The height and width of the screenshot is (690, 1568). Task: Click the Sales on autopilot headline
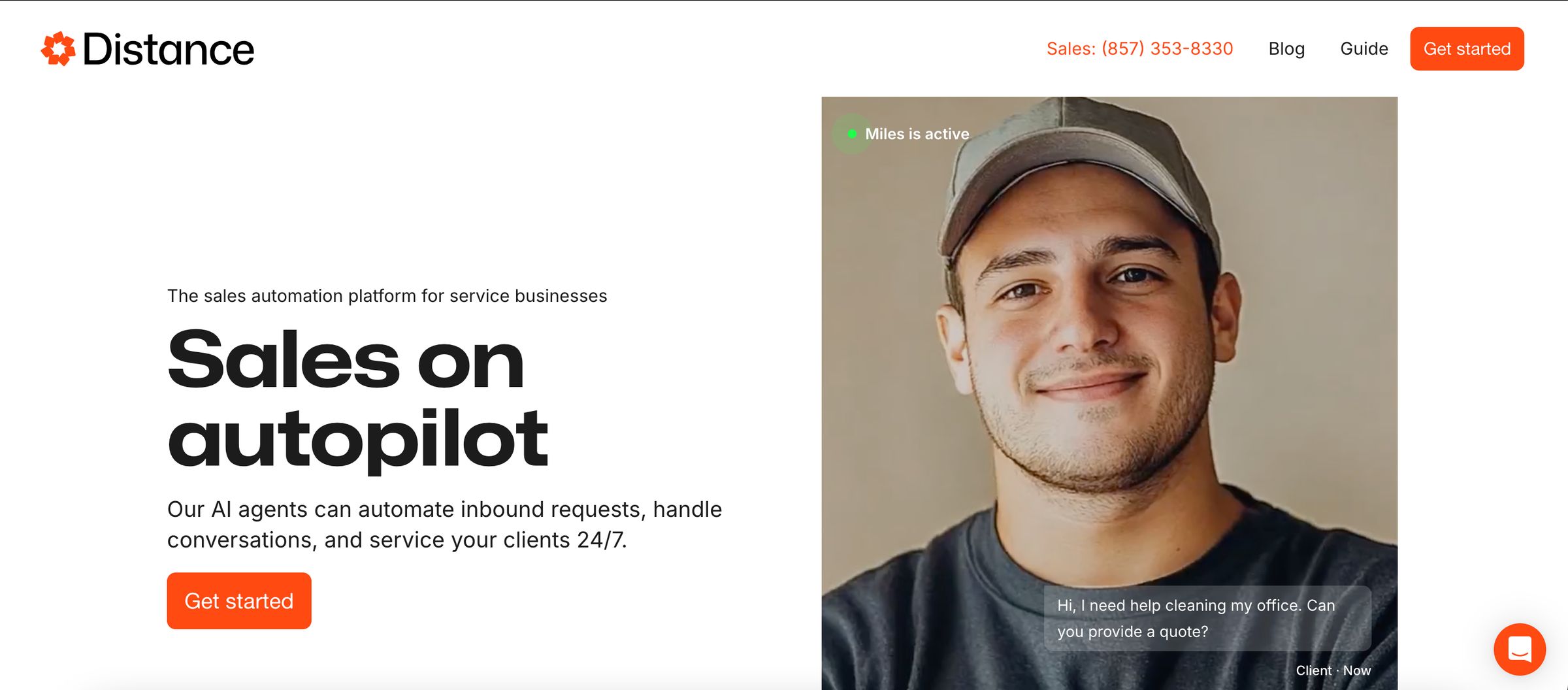[357, 399]
